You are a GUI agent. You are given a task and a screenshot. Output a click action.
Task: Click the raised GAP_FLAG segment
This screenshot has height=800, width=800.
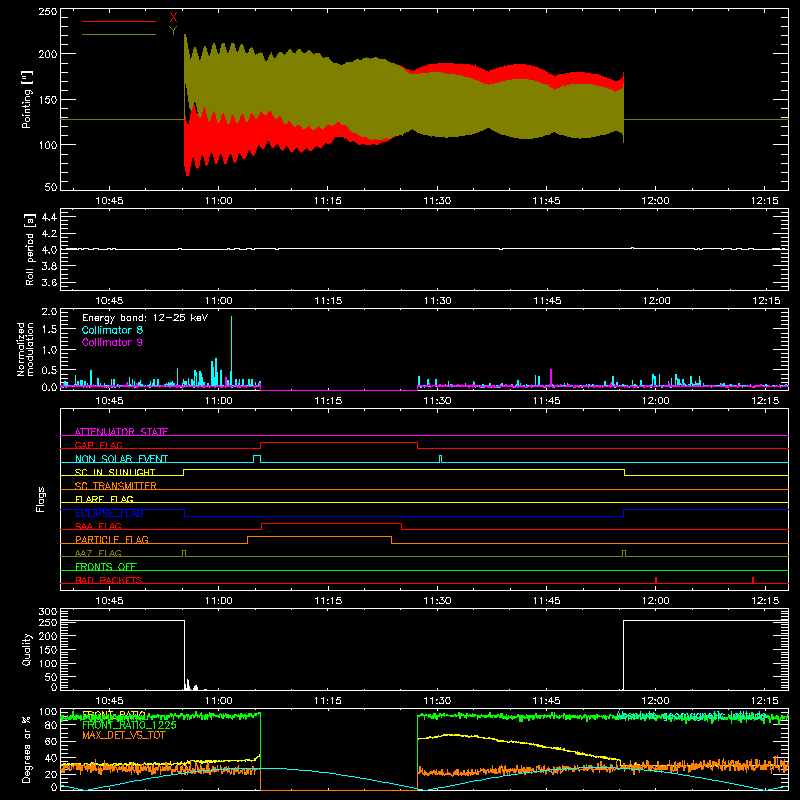click(339, 443)
